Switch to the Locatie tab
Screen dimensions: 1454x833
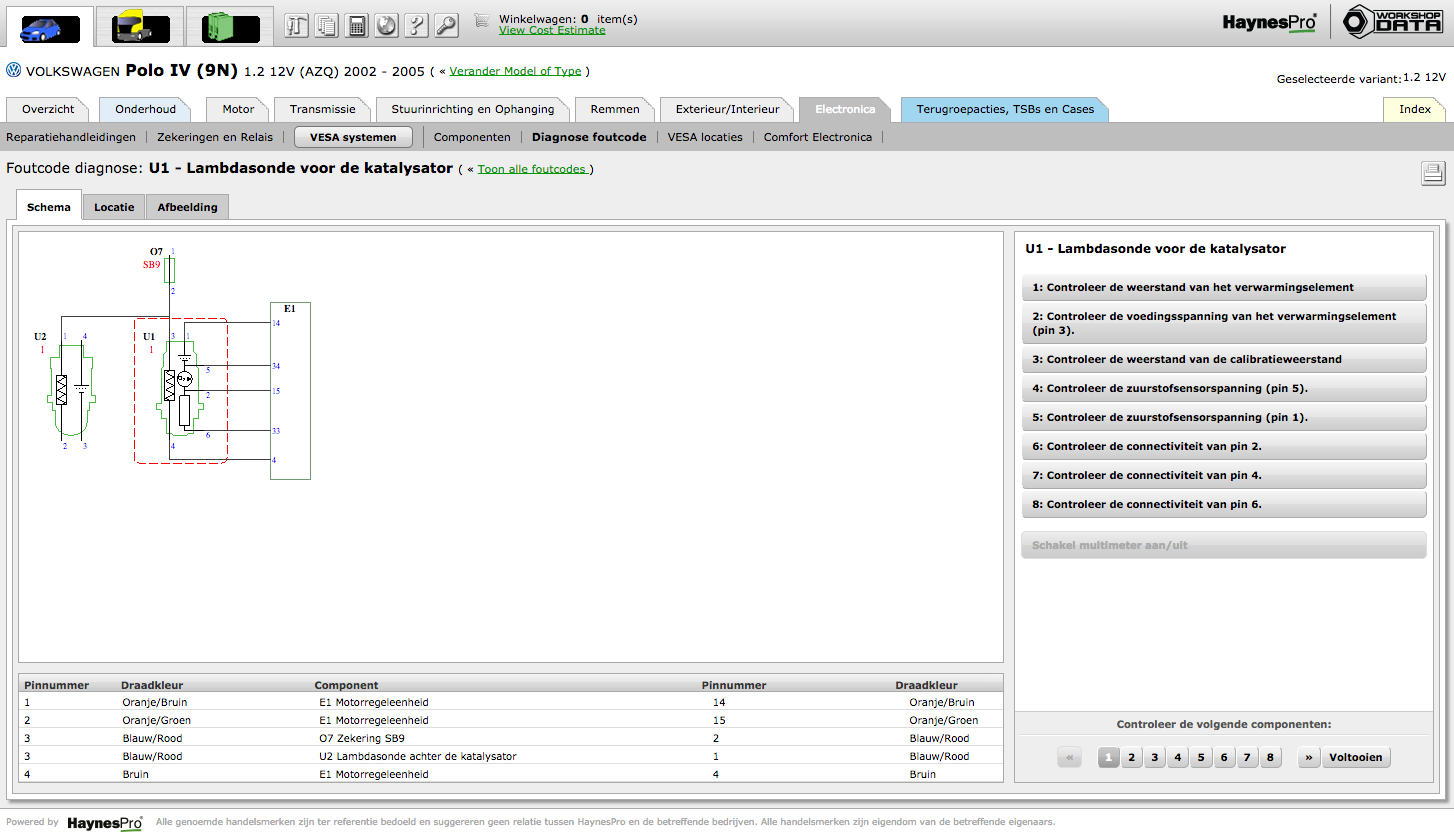pos(114,208)
